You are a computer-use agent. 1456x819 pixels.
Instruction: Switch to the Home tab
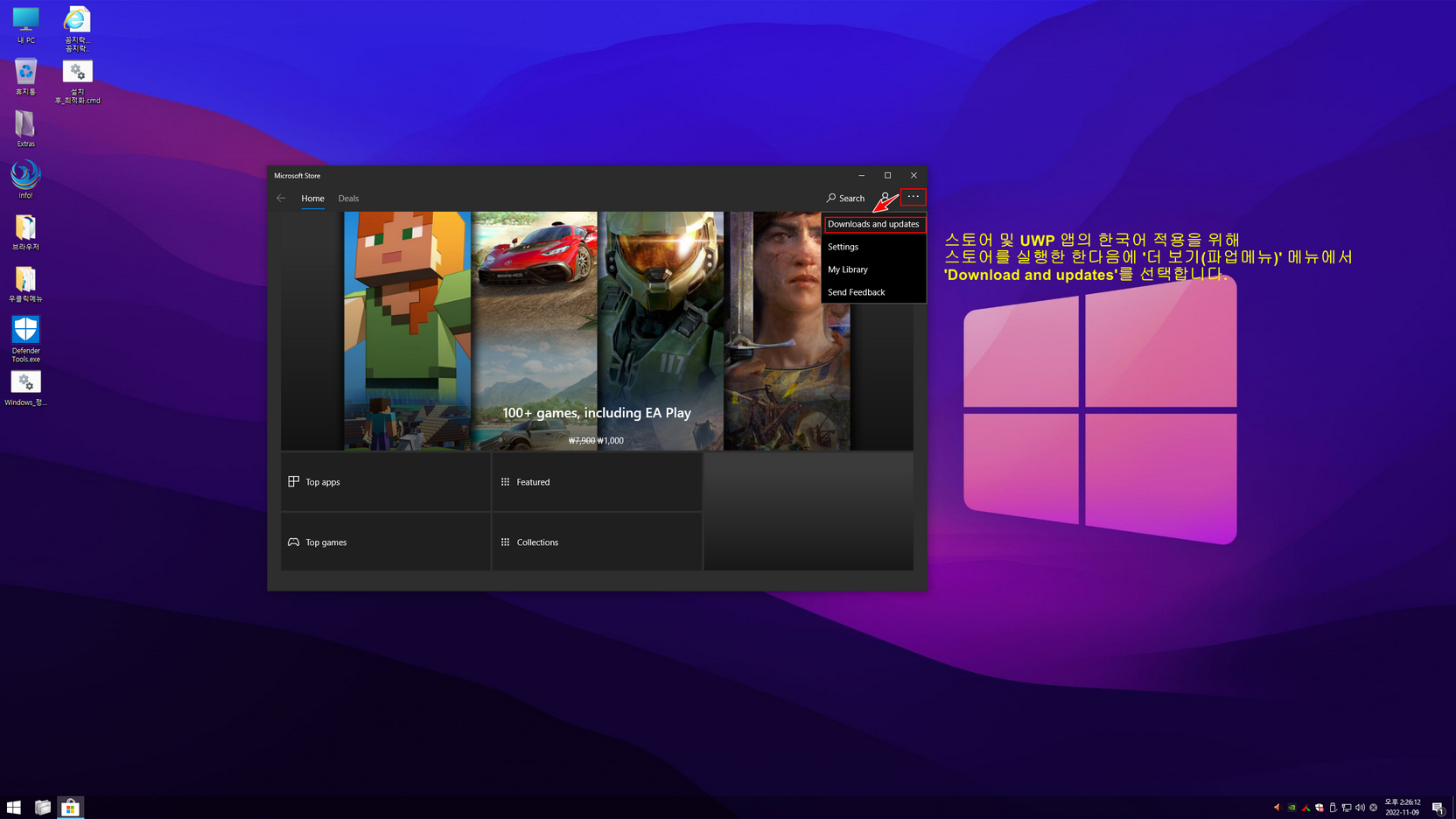pyautogui.click(x=312, y=199)
